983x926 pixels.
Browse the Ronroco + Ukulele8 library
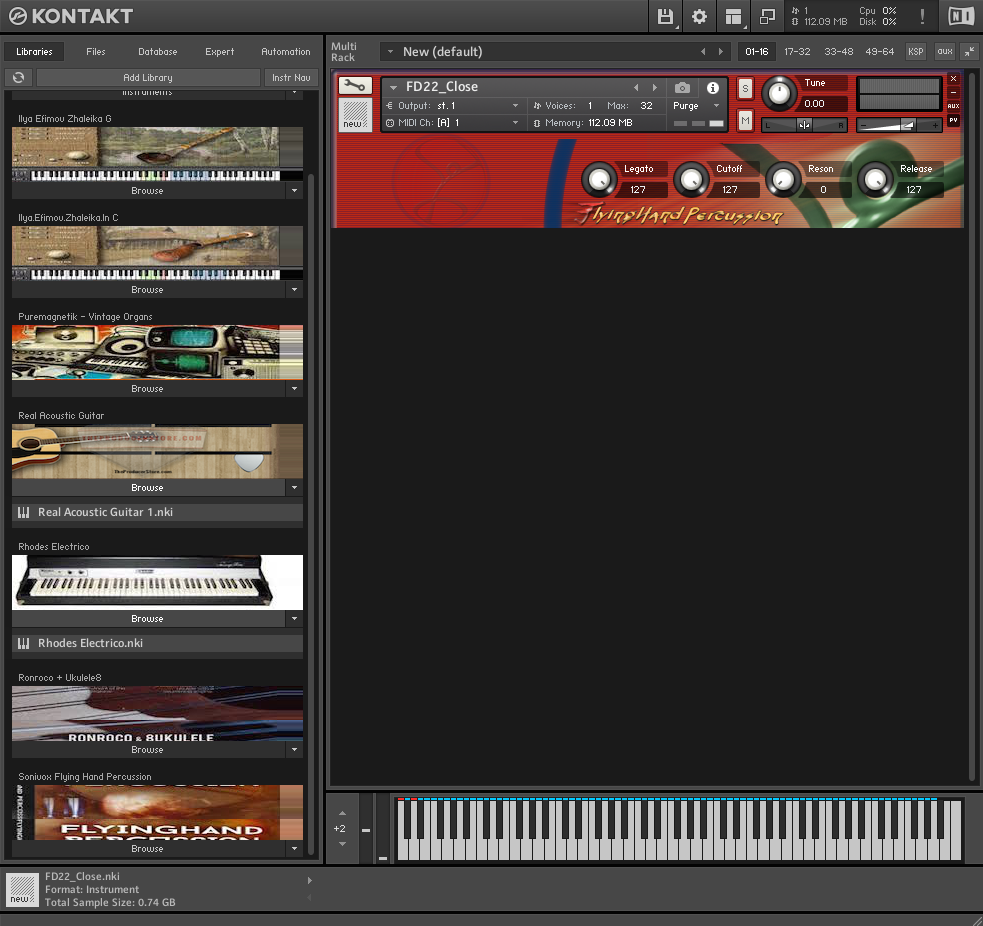(x=147, y=750)
